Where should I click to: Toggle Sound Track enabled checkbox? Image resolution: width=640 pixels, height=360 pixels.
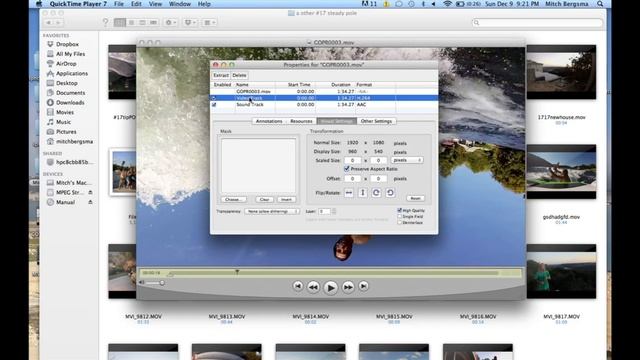pyautogui.click(x=214, y=105)
